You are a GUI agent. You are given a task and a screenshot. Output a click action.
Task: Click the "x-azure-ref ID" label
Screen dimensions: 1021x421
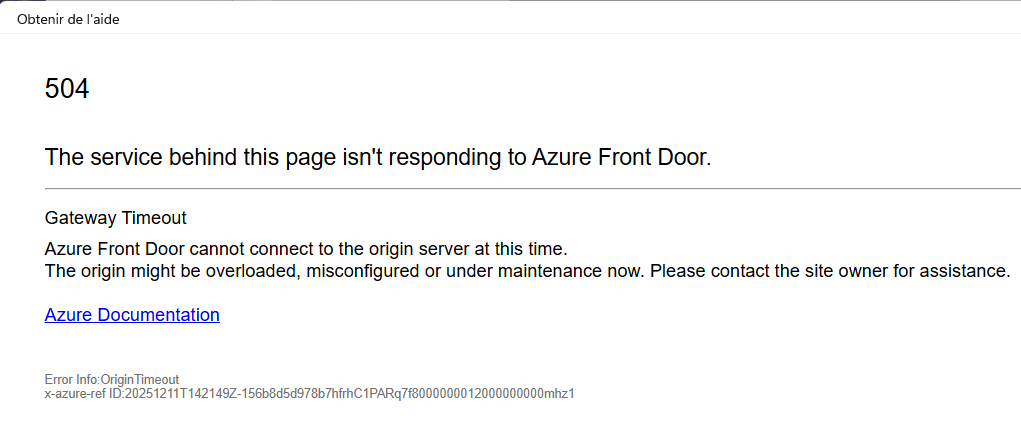pos(84,394)
